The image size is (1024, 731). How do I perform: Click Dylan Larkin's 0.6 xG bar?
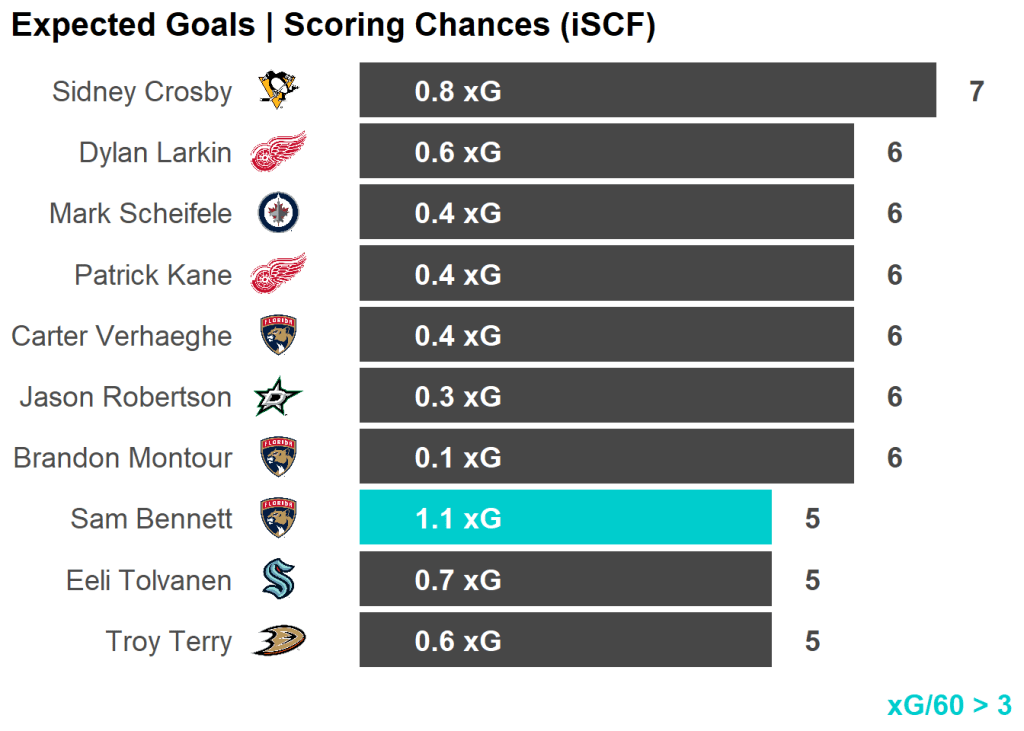point(606,152)
